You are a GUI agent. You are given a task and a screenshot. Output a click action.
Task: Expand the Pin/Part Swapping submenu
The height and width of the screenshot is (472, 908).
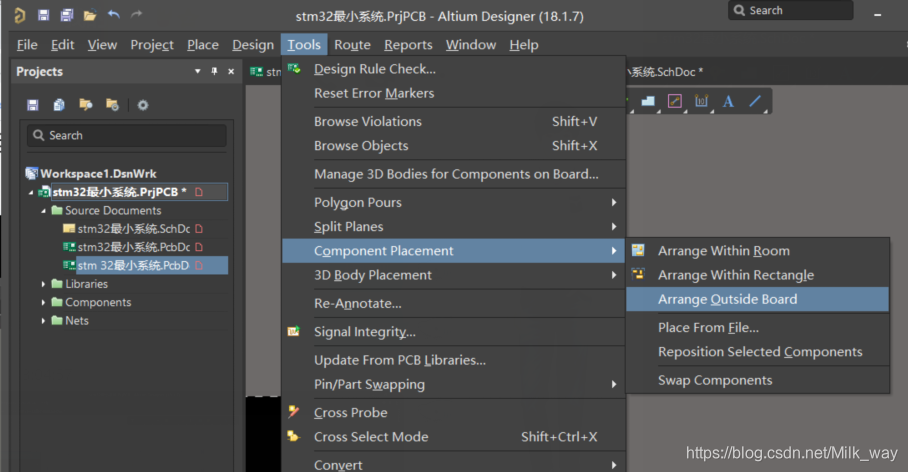(x=453, y=385)
